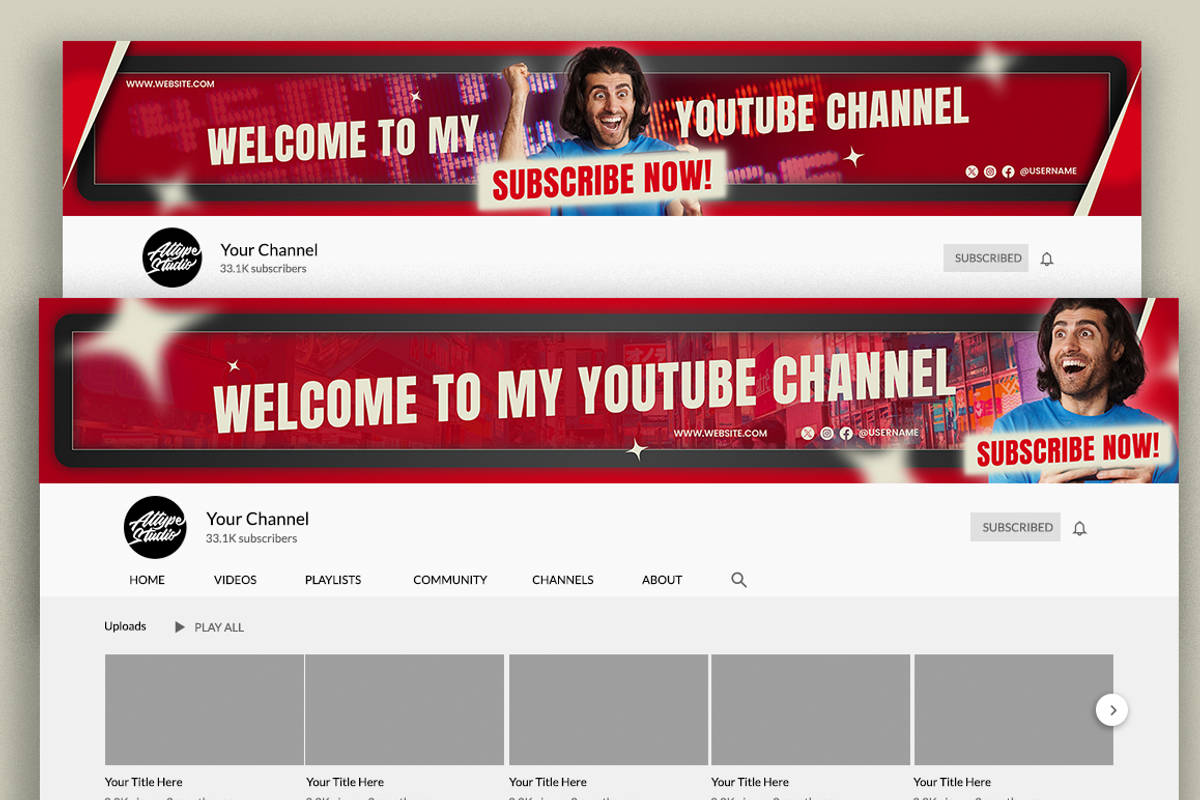Click SUBSCRIBE NOW! badge in front banner
Viewport: 1200px width, 800px height.
1068,449
